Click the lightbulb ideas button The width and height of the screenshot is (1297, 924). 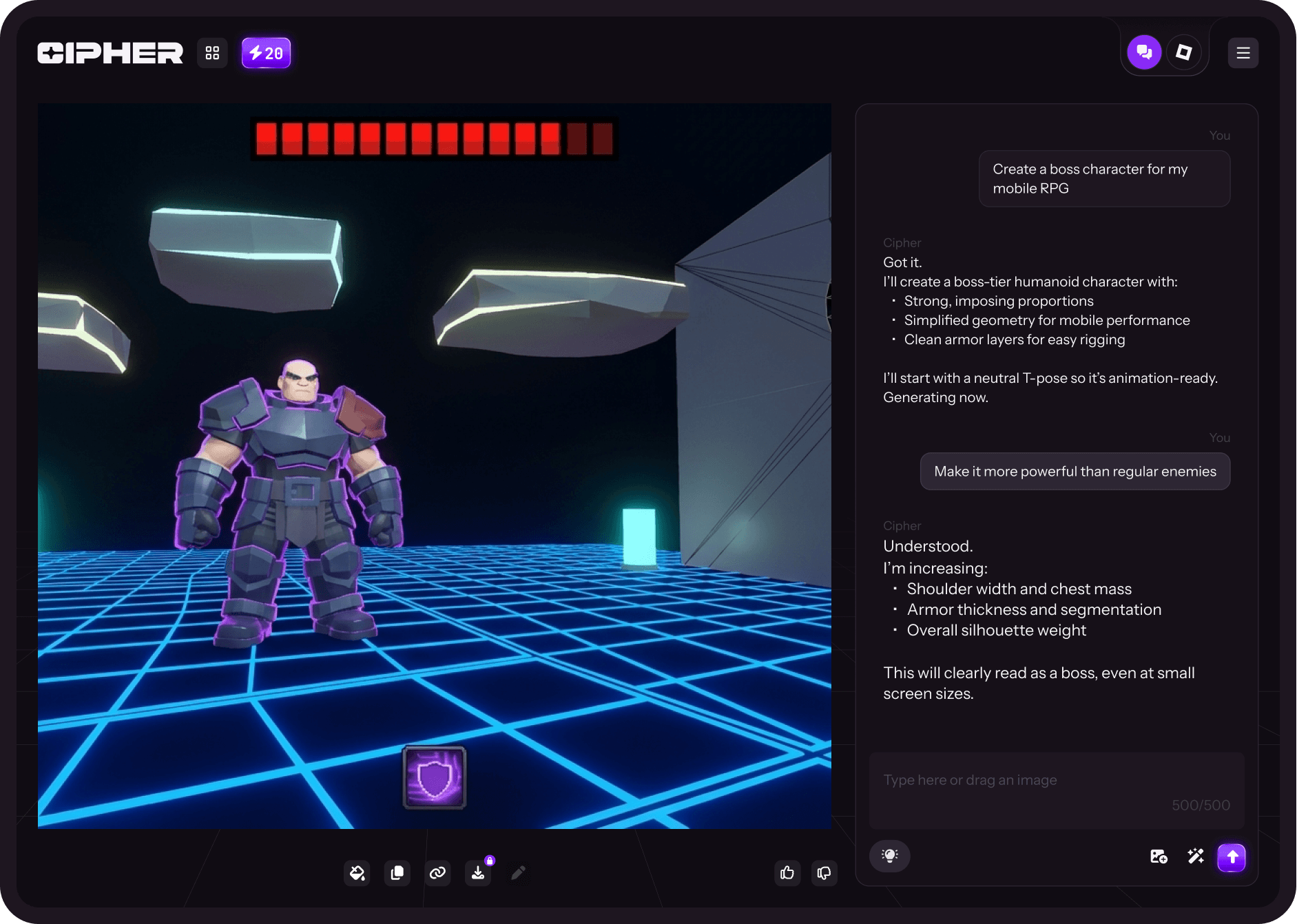(x=889, y=856)
